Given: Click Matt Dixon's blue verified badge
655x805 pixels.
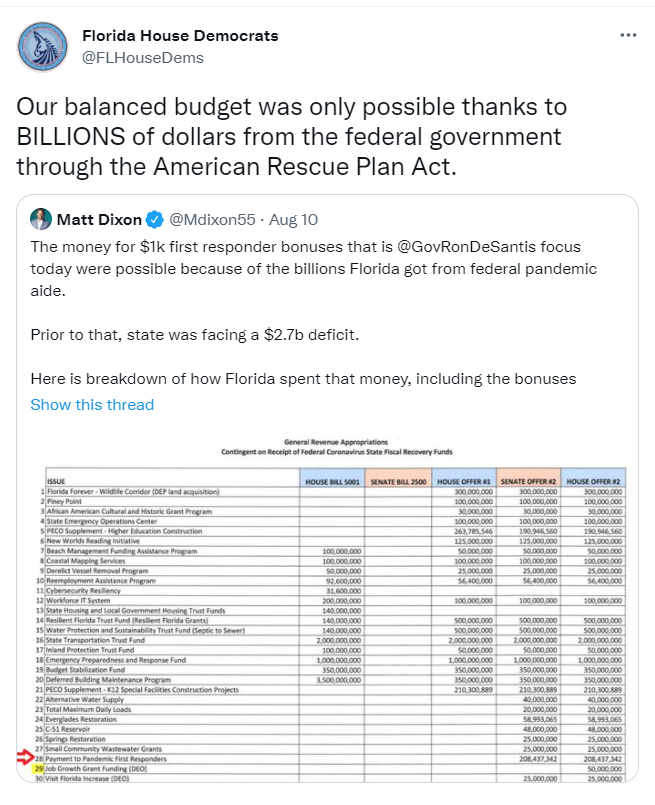Looking at the screenshot, I should [x=157, y=219].
